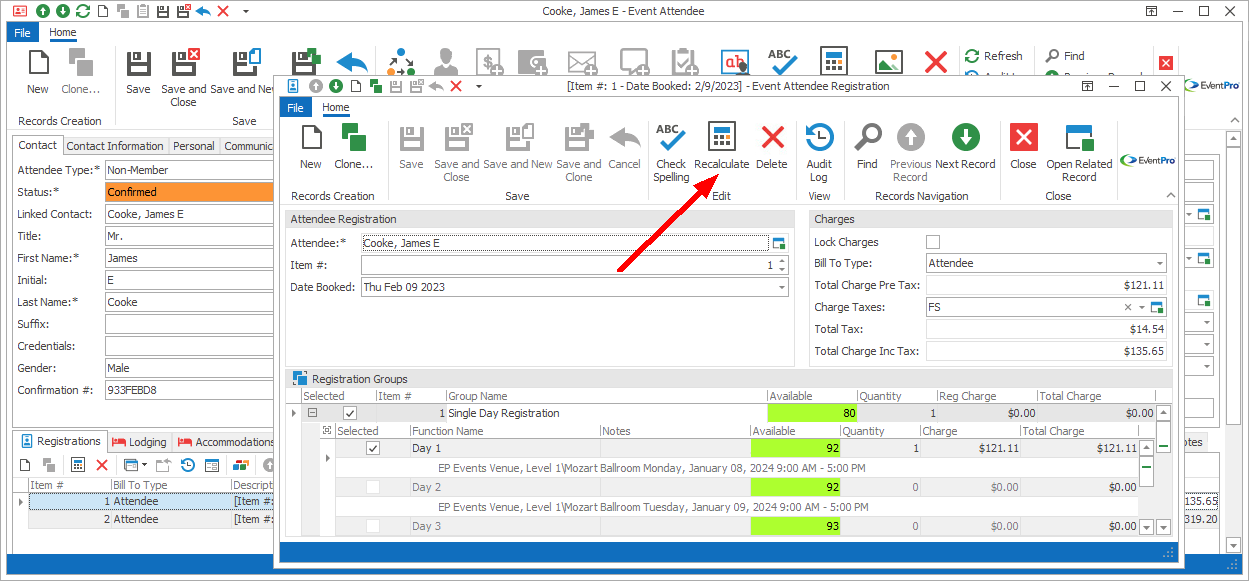Click the calculator icon in the main Event Attendee ribbon
Screen dimensions: 1249x581
click(834, 62)
